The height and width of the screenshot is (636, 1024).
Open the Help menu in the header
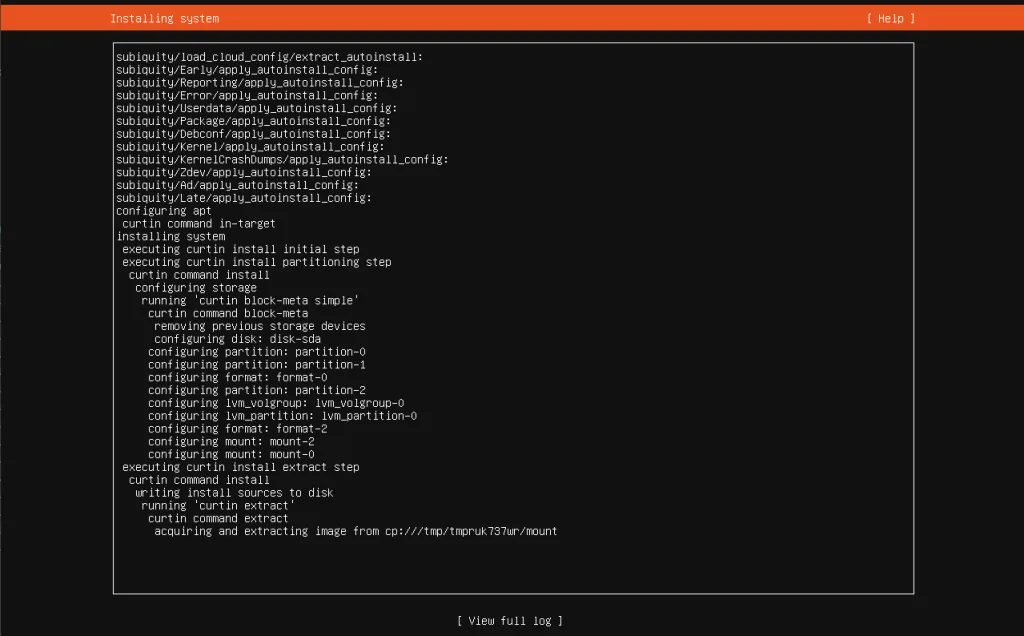tap(891, 18)
